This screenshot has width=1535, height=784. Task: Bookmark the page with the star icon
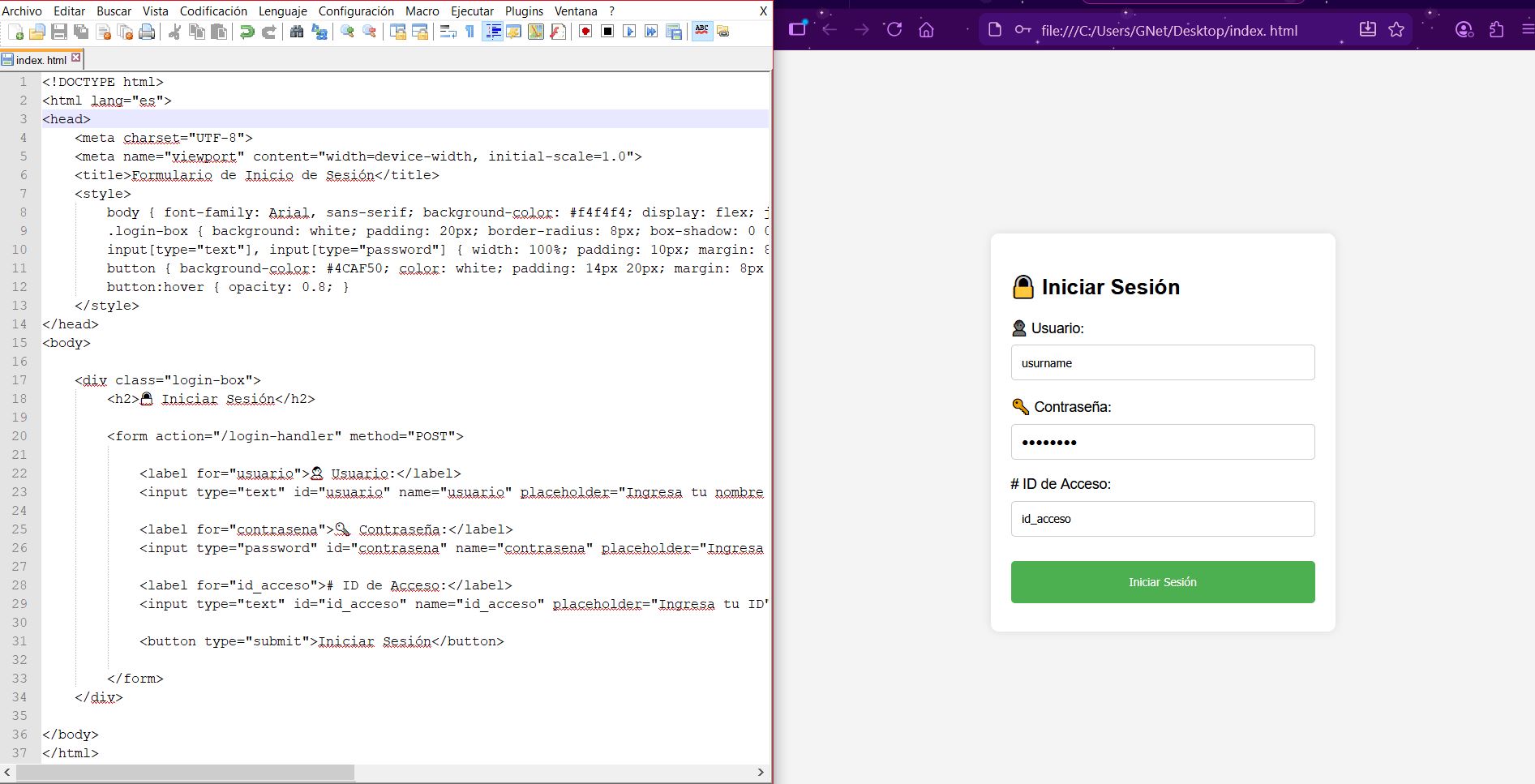pyautogui.click(x=1396, y=30)
